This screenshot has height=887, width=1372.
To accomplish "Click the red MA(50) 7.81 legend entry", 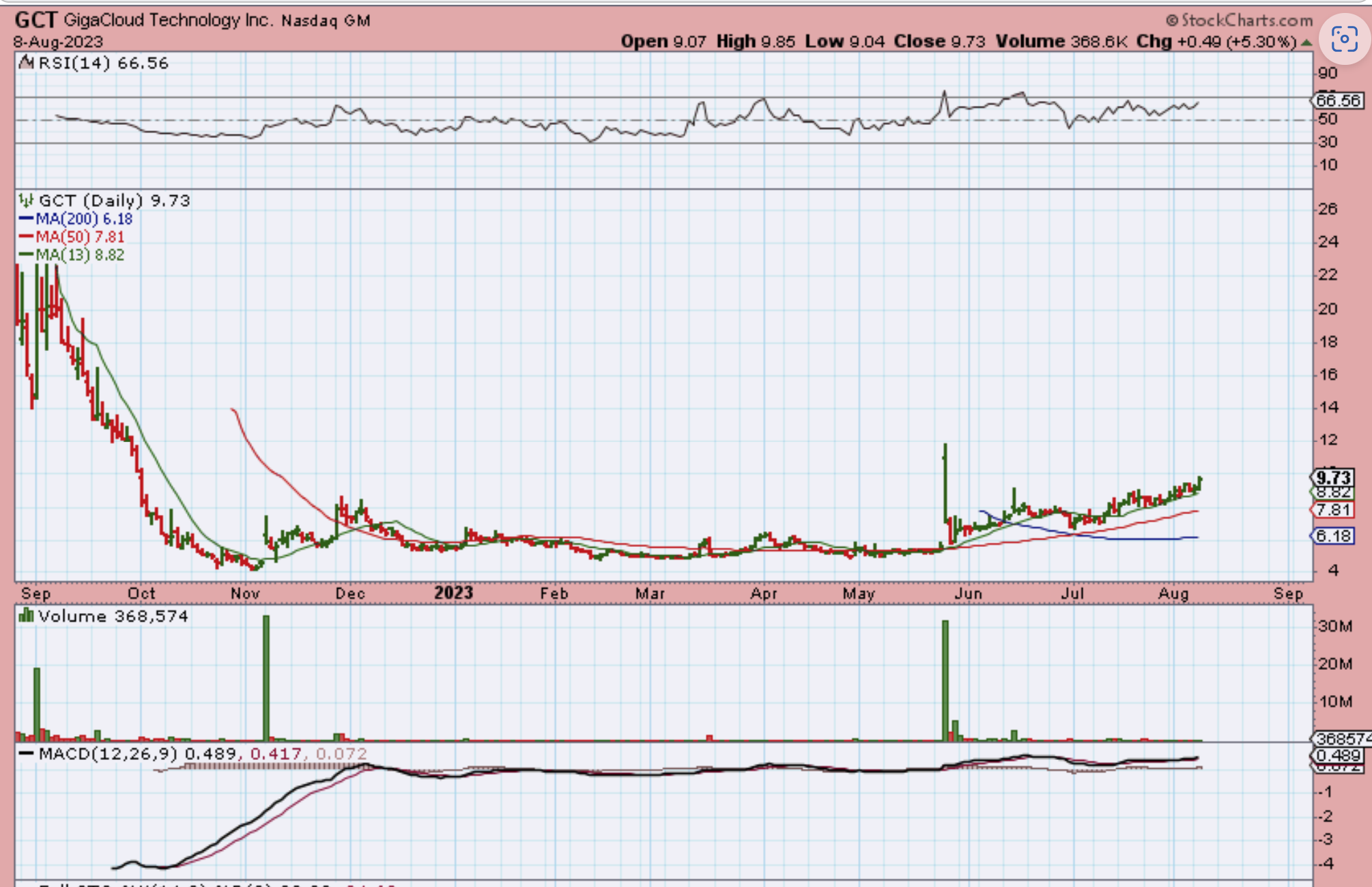I will [x=79, y=237].
